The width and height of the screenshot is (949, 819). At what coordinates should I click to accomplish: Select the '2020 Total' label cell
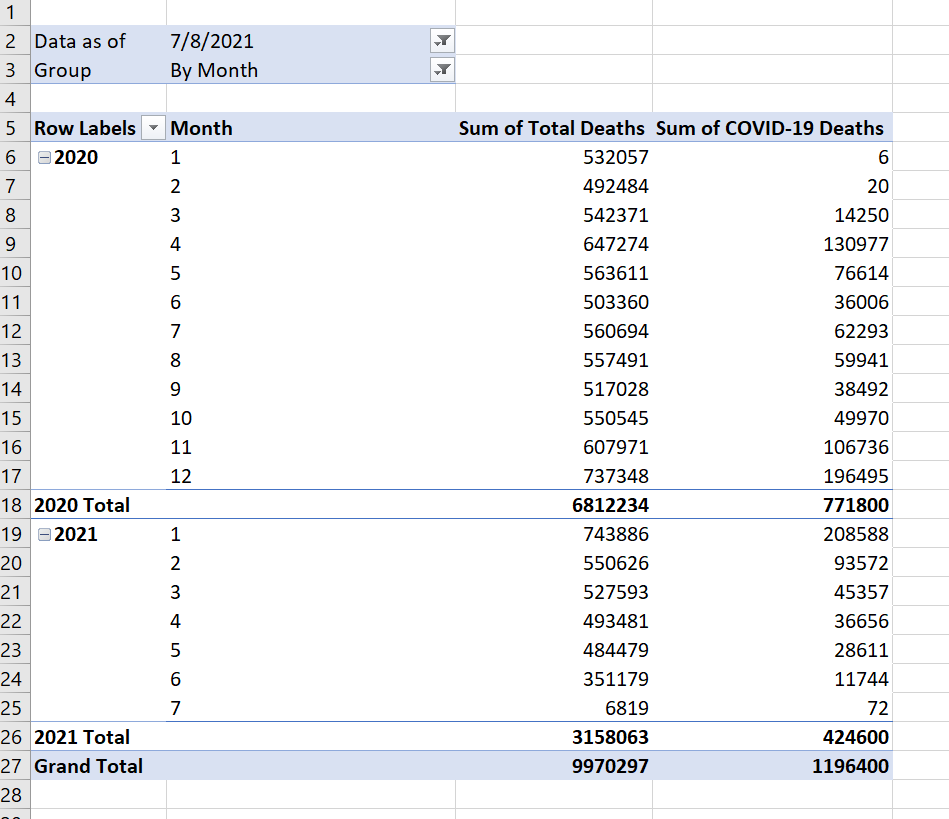pos(99,505)
